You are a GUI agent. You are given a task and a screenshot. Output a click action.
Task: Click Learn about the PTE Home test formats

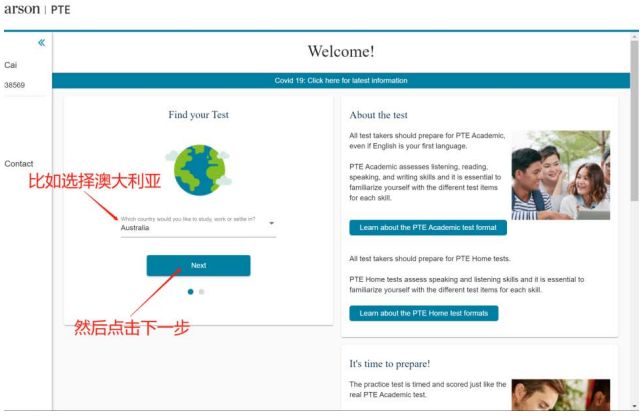[x=424, y=313]
